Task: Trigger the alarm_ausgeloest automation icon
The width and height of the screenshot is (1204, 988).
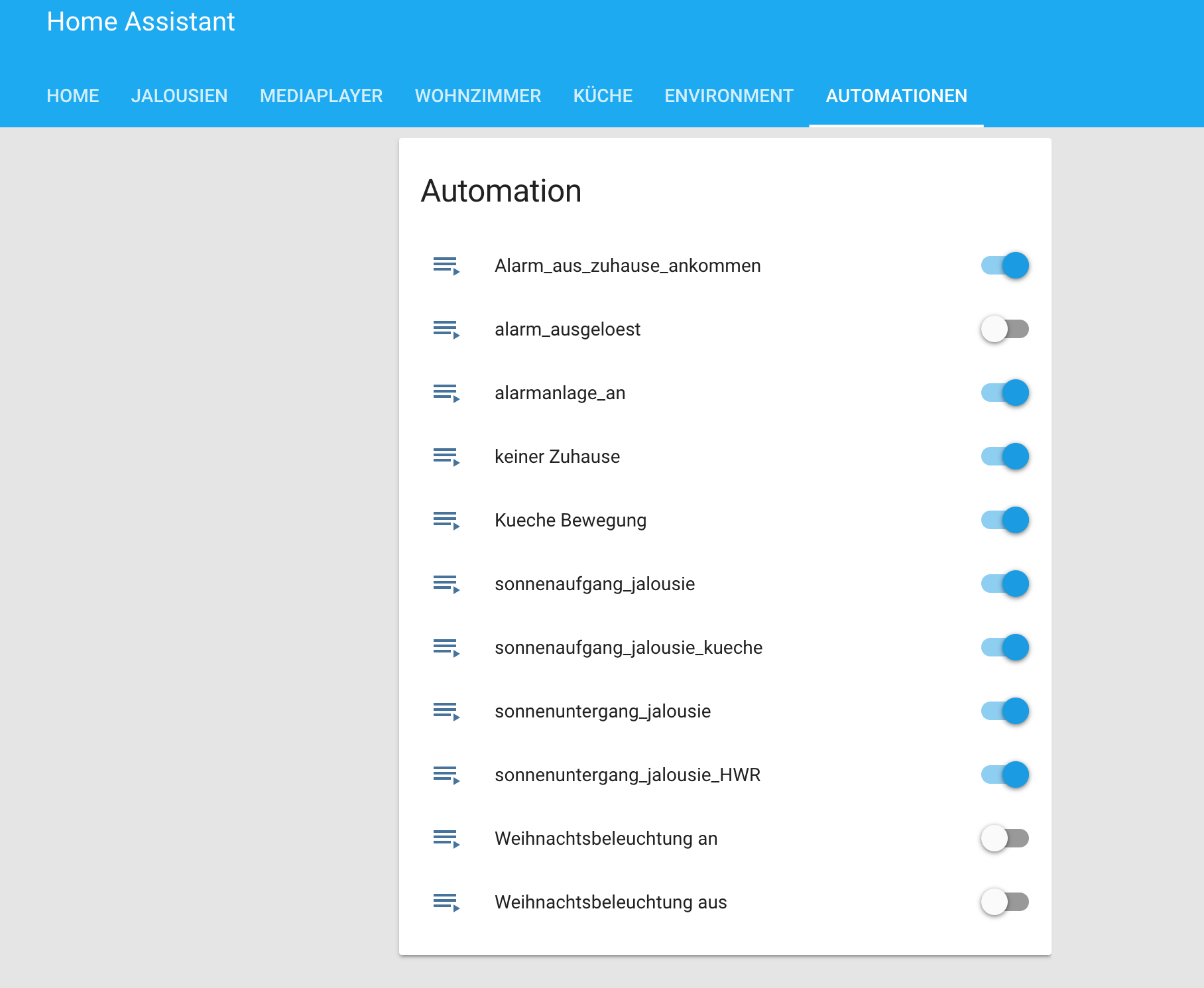Action: pos(446,328)
